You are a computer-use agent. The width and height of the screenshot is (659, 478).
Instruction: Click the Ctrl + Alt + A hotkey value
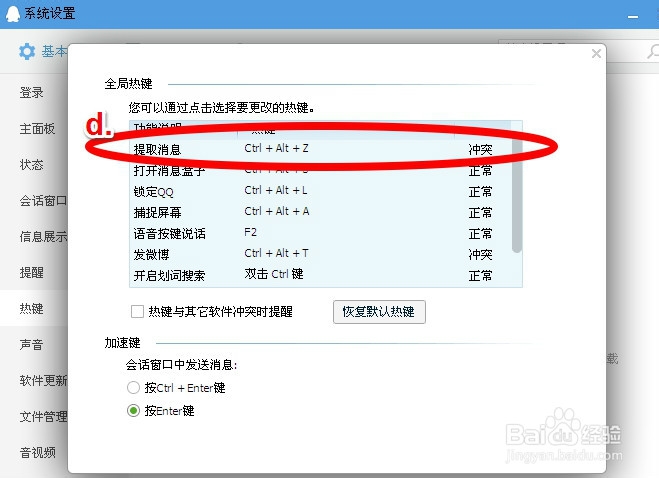[277, 211]
